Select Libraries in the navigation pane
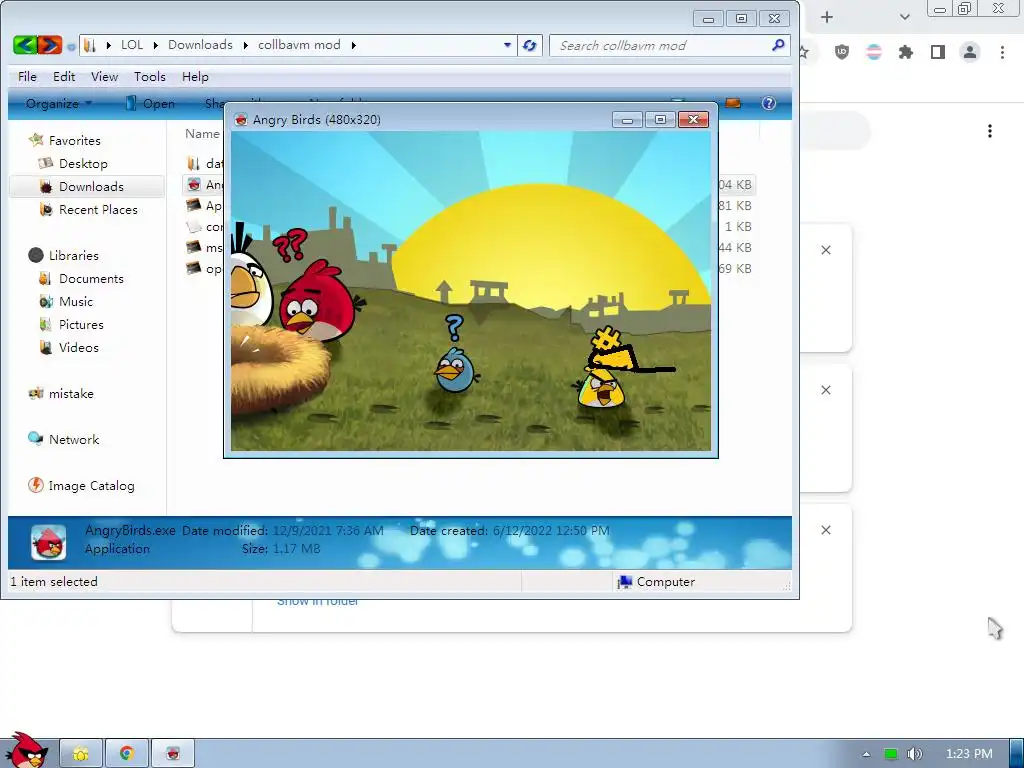 (64, 255)
